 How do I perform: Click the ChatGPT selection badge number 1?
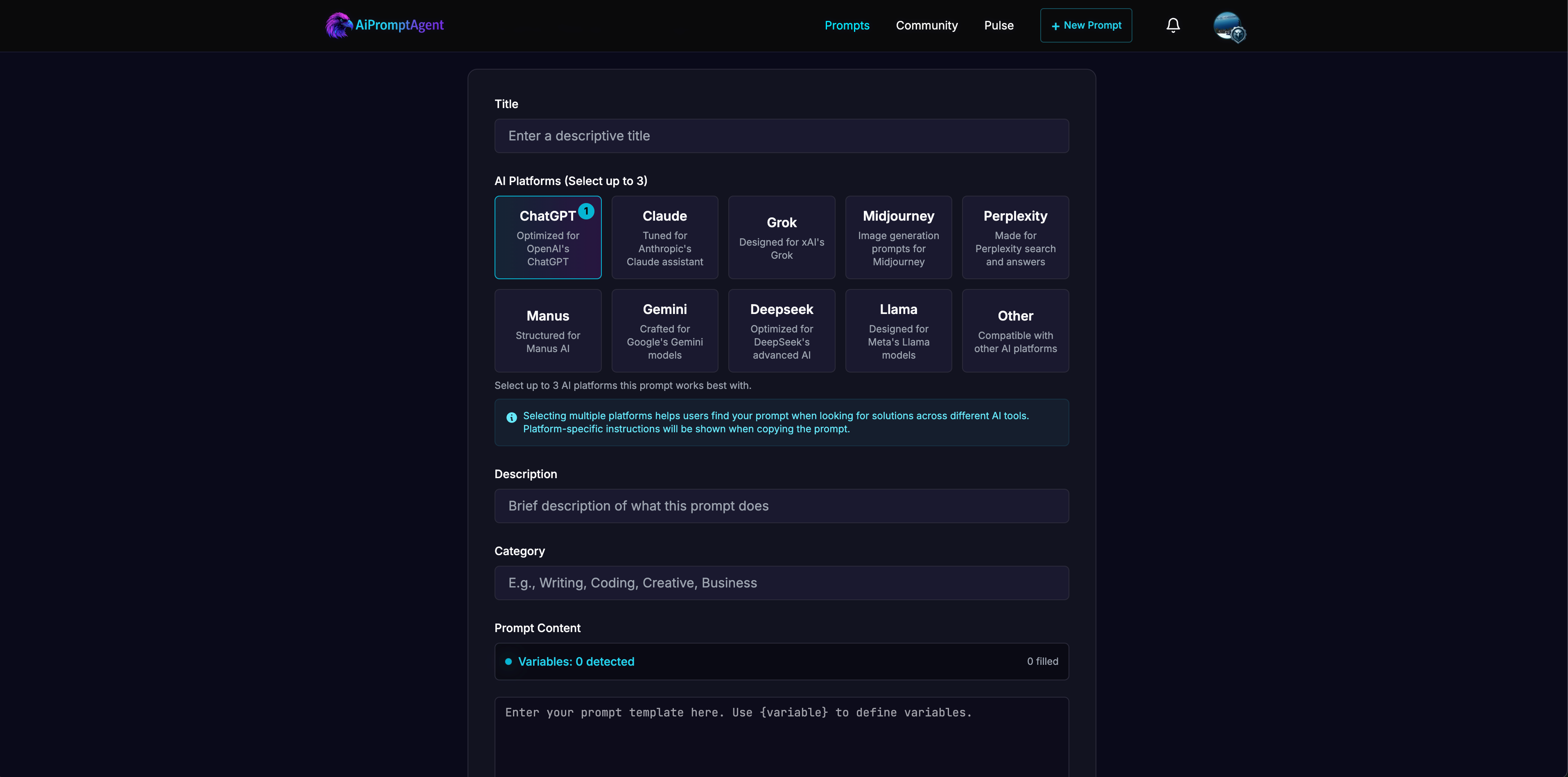click(x=586, y=210)
